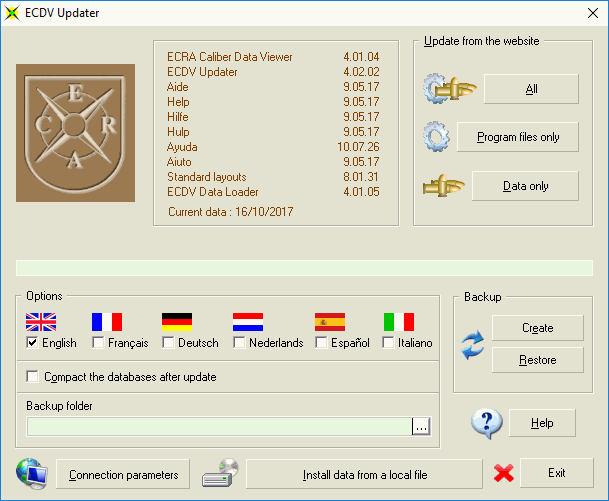
Task: Click the Aide entry
Action: (177, 87)
